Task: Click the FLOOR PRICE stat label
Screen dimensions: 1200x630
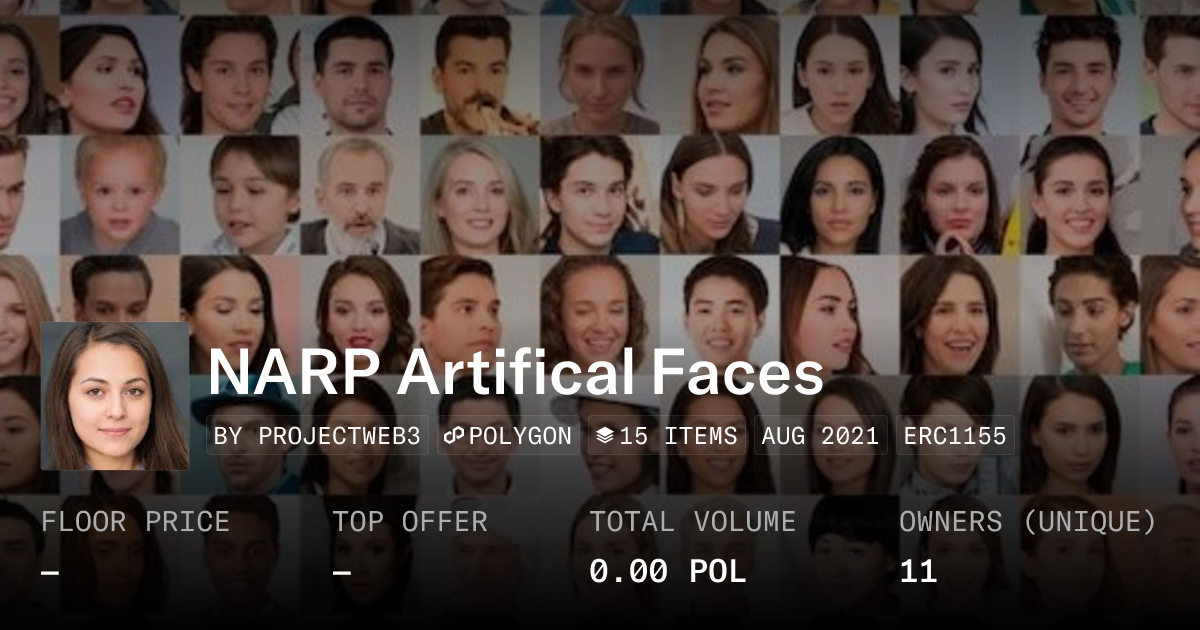Action: click(136, 521)
